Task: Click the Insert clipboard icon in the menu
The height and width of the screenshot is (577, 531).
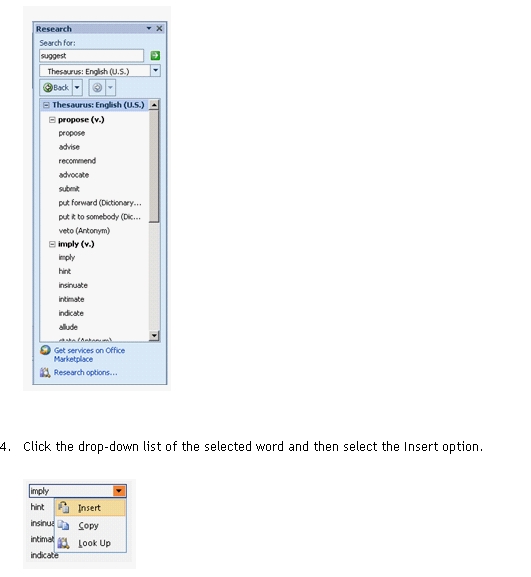Action: (x=64, y=507)
